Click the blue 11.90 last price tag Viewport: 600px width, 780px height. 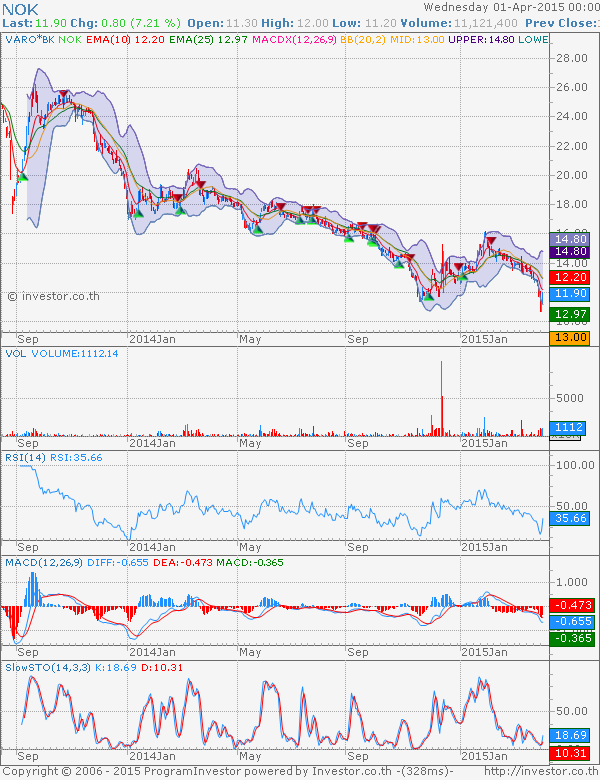[570, 293]
